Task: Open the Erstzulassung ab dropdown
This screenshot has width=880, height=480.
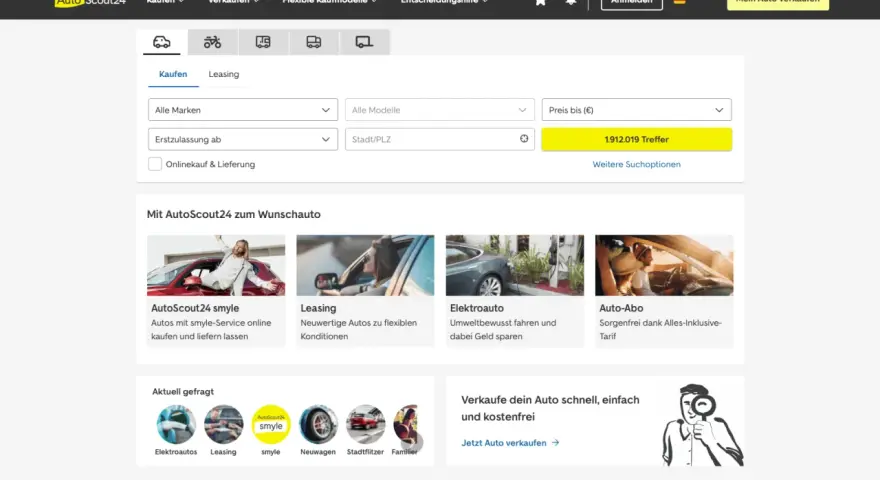Action: [243, 139]
